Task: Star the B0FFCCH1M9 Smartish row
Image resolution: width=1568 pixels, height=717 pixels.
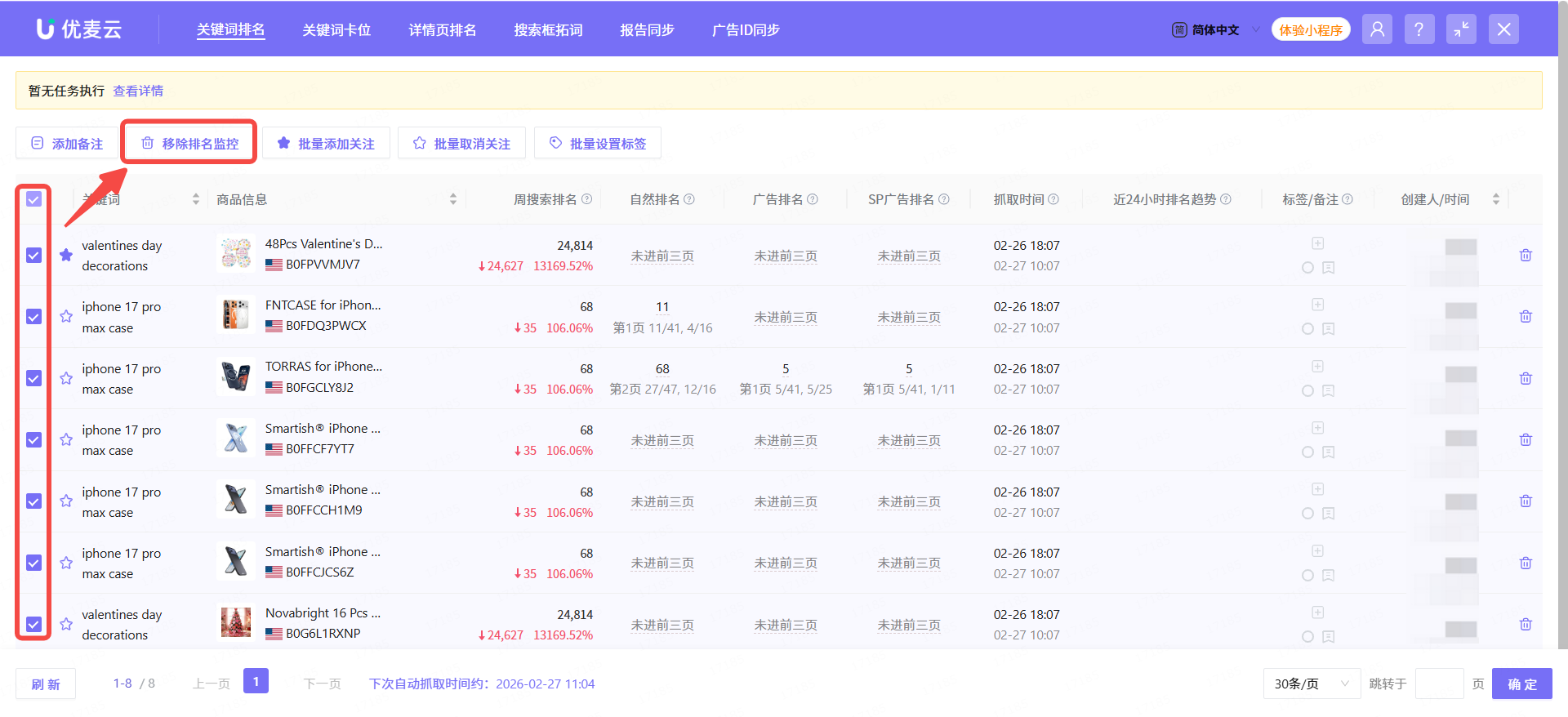Action: 66,501
